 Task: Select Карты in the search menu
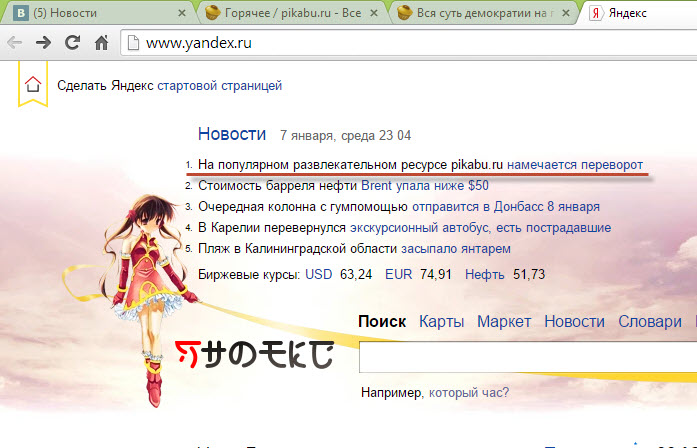441,321
